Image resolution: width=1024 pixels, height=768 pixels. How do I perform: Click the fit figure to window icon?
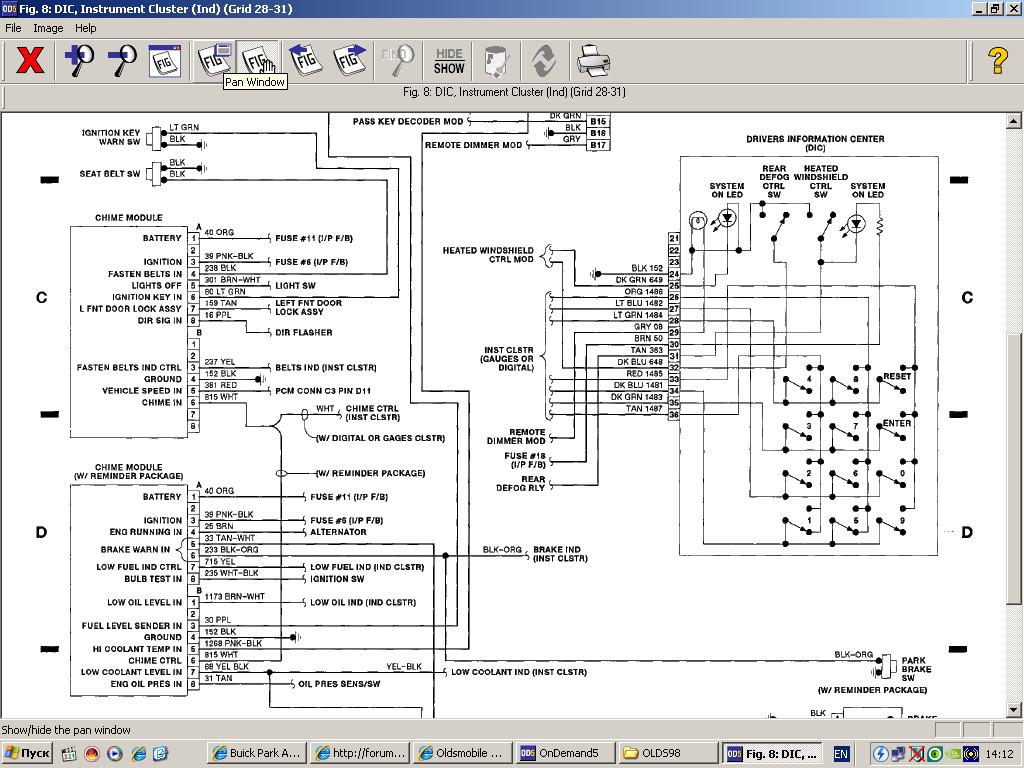click(x=165, y=61)
